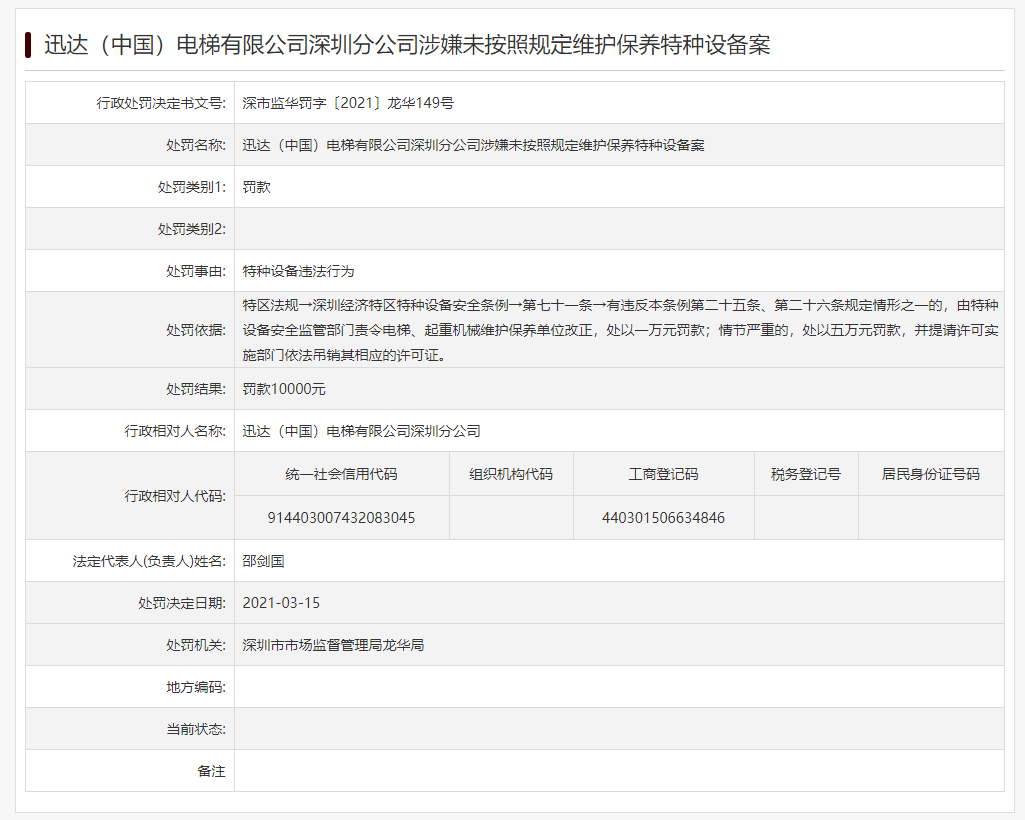Select the label 行政相对人名称
Screen dimensions: 1025x820
tap(175, 431)
